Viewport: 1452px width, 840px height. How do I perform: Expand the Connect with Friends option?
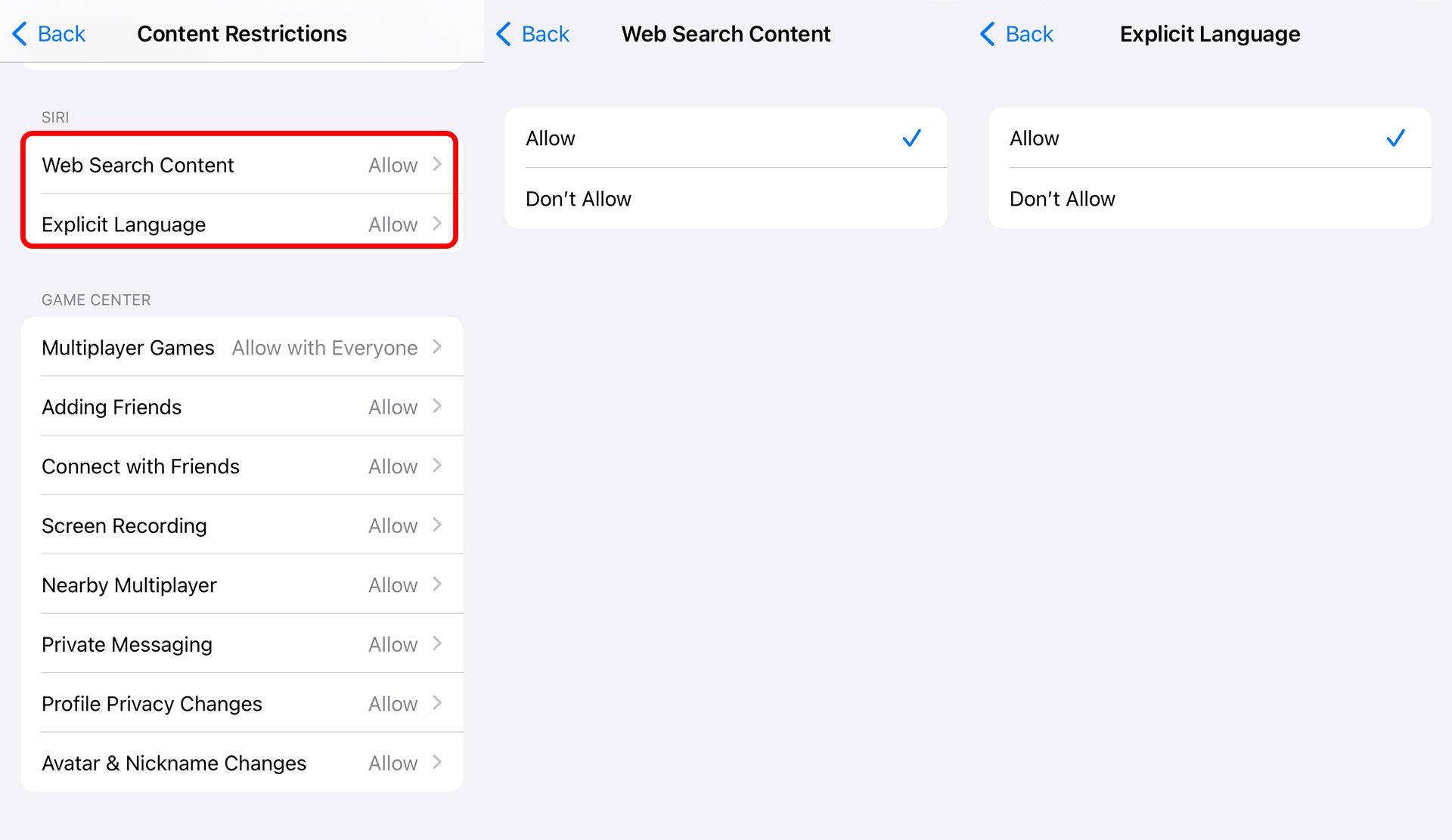[x=242, y=466]
